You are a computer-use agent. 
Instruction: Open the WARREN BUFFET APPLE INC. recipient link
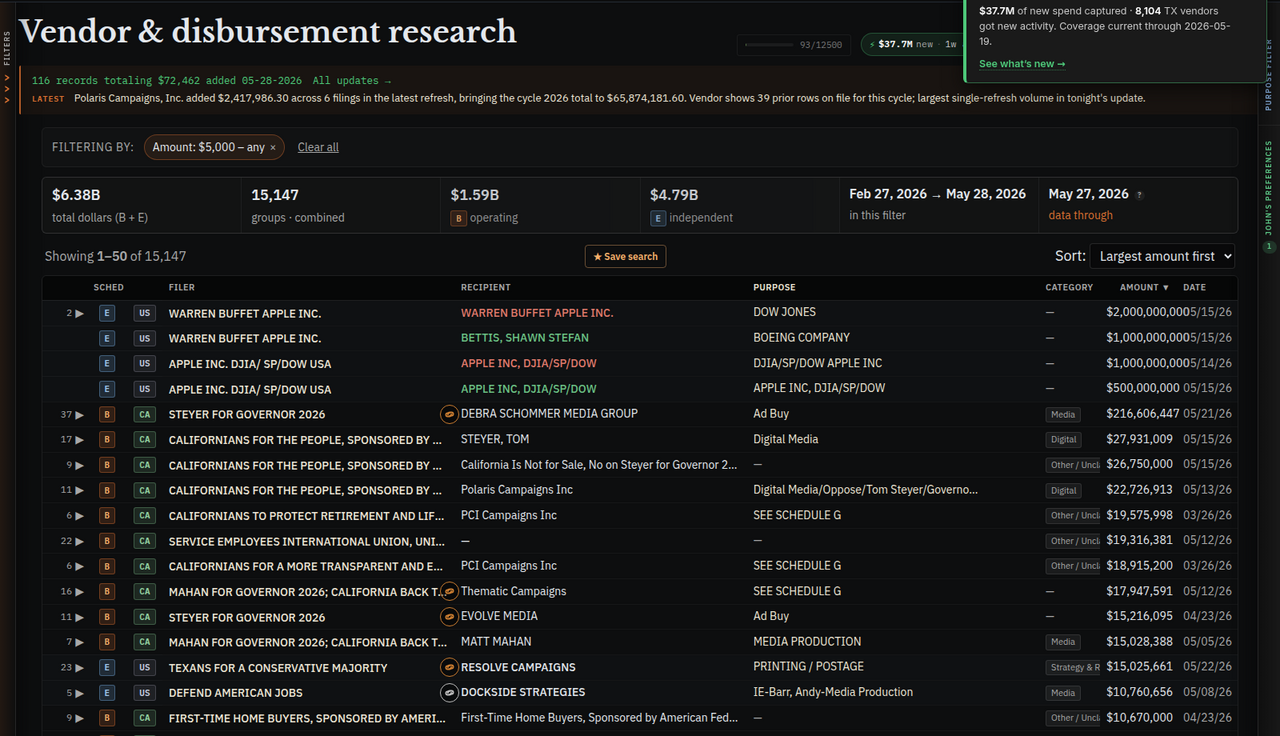coord(537,313)
